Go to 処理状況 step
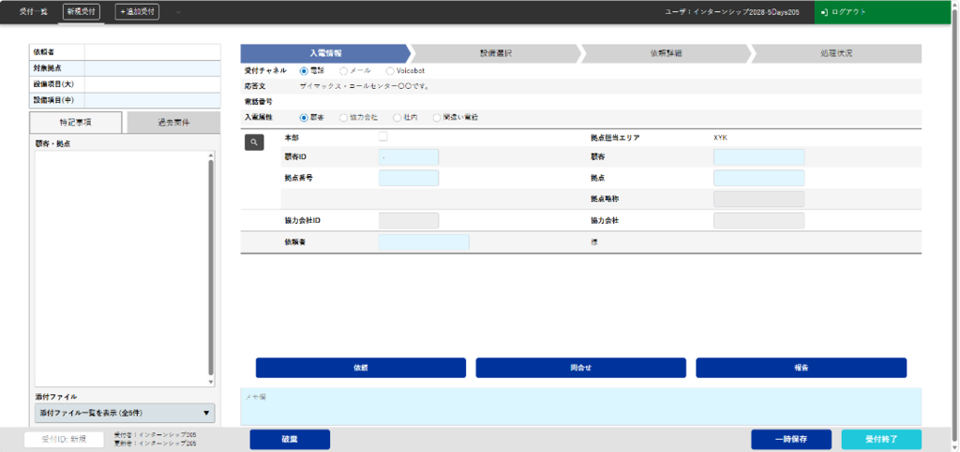The height and width of the screenshot is (452, 960). coord(836,53)
